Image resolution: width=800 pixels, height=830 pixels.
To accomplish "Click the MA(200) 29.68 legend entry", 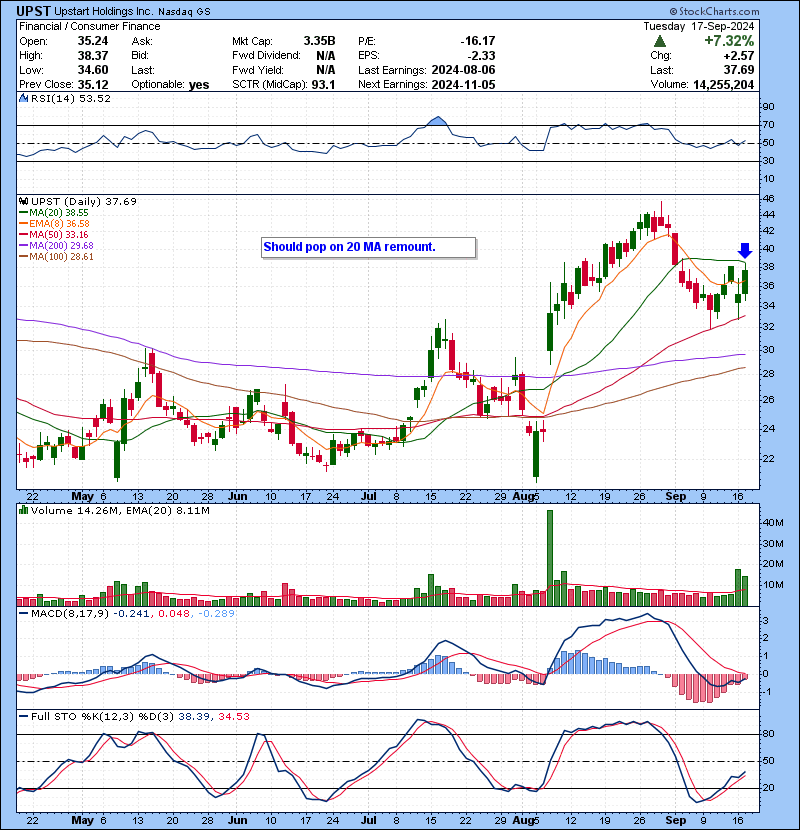I will point(61,246).
